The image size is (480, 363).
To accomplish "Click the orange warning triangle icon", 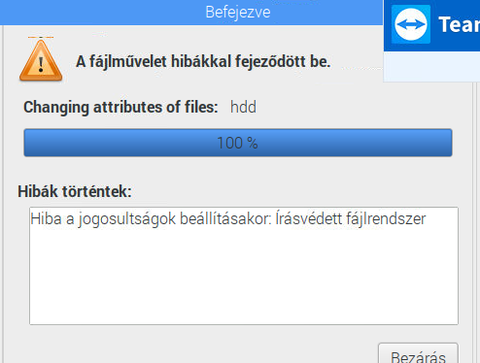I will (x=41, y=60).
